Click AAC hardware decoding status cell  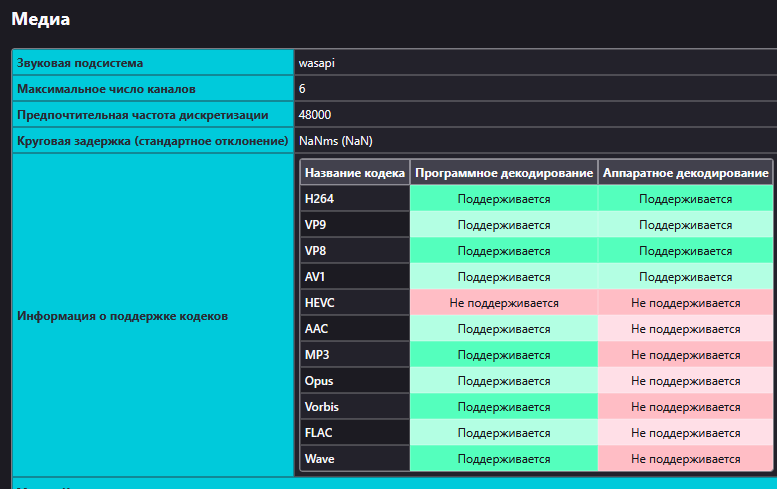pos(686,329)
